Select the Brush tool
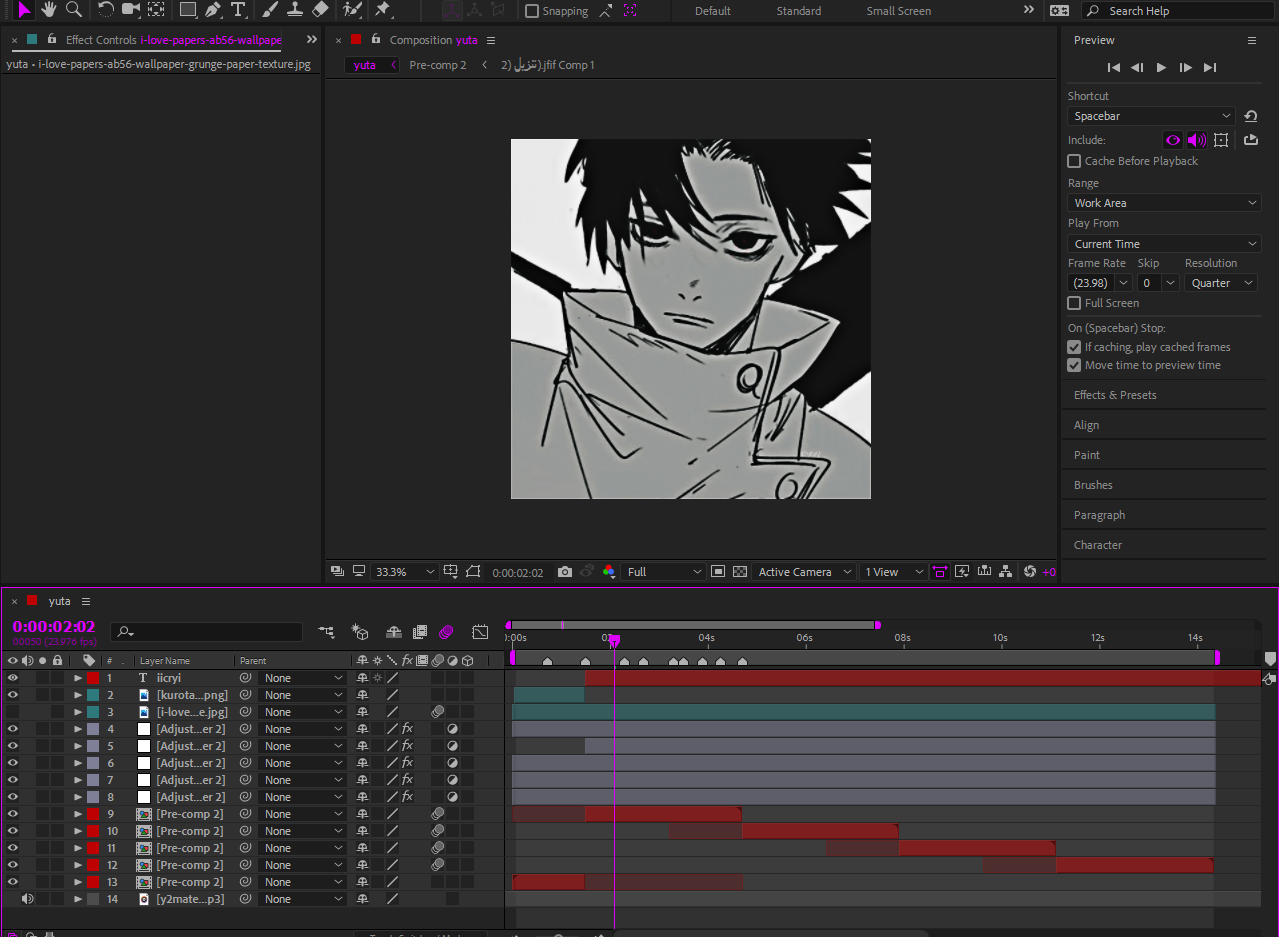Viewport: 1279px width, 937px height. coord(270,10)
